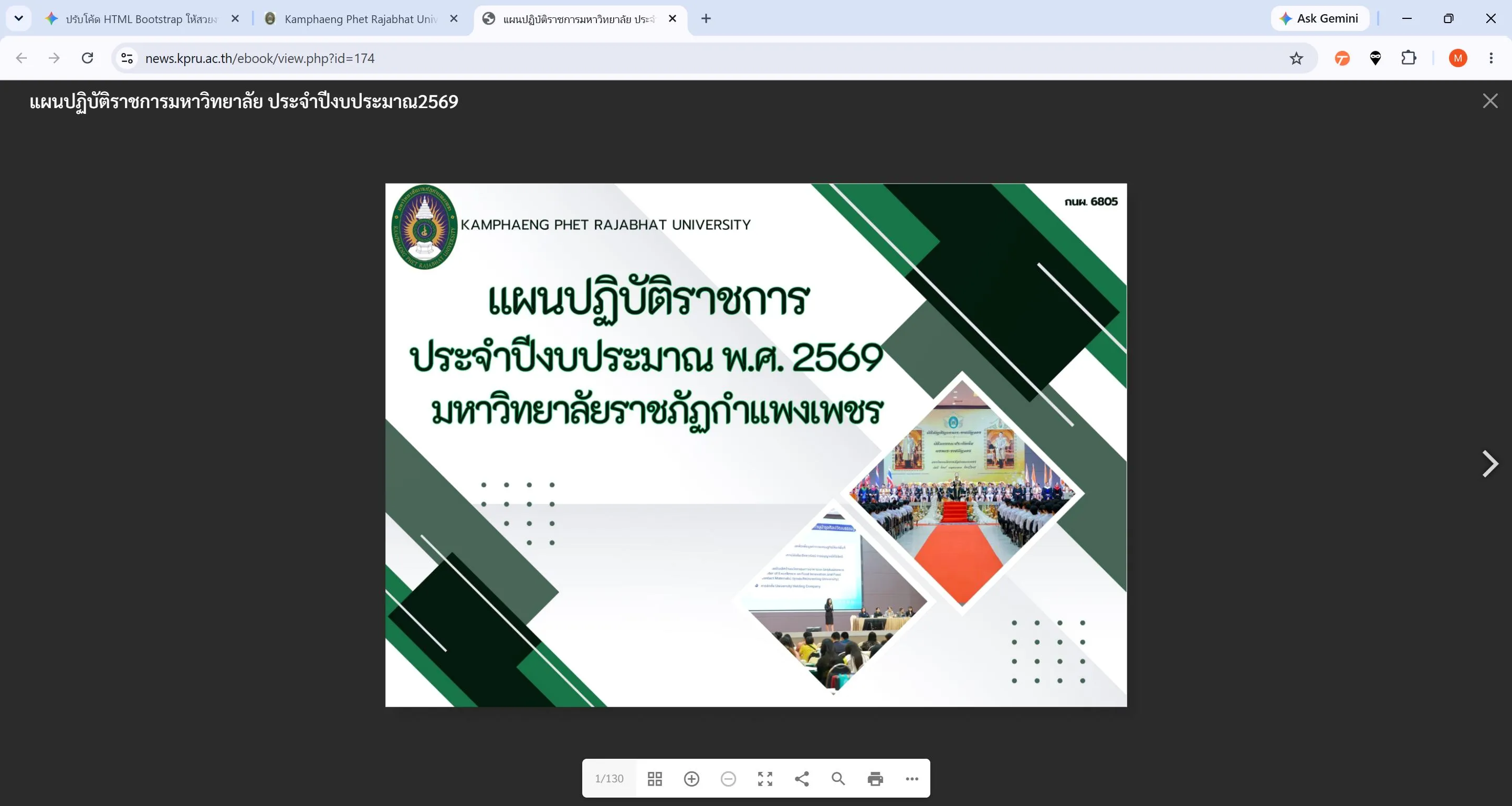This screenshot has height=806, width=1512.
Task: Open the black shield extension icon
Action: [1375, 58]
